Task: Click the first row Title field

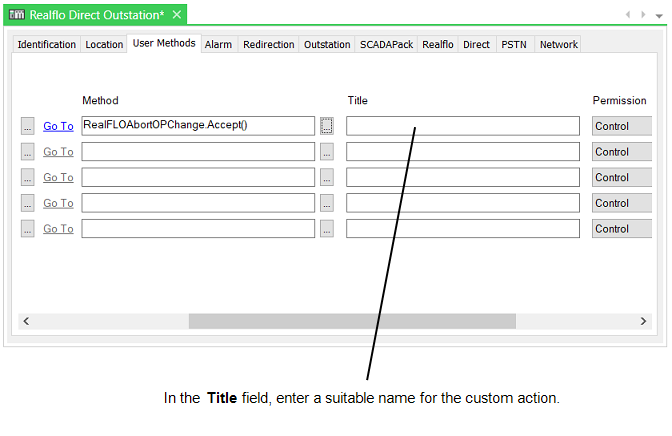Action: (462, 126)
